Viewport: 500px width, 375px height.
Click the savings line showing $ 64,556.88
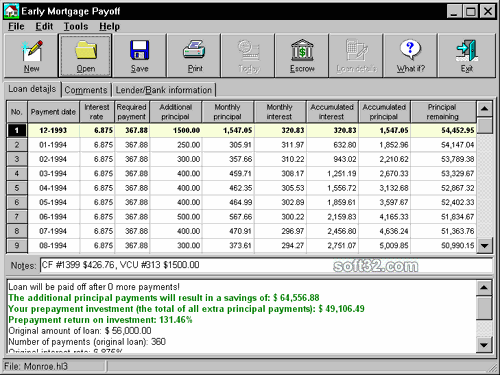click(x=164, y=298)
